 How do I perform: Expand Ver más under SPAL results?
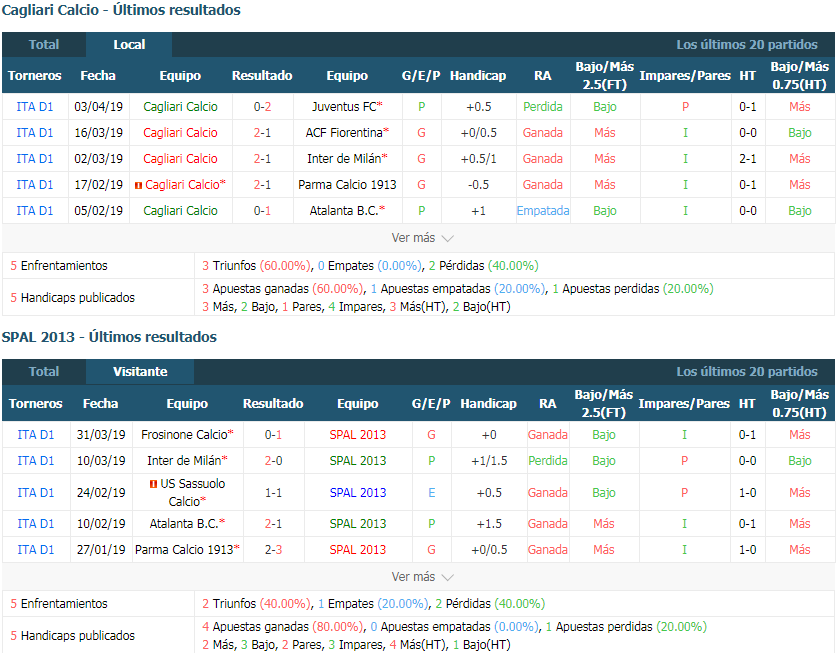click(x=422, y=577)
